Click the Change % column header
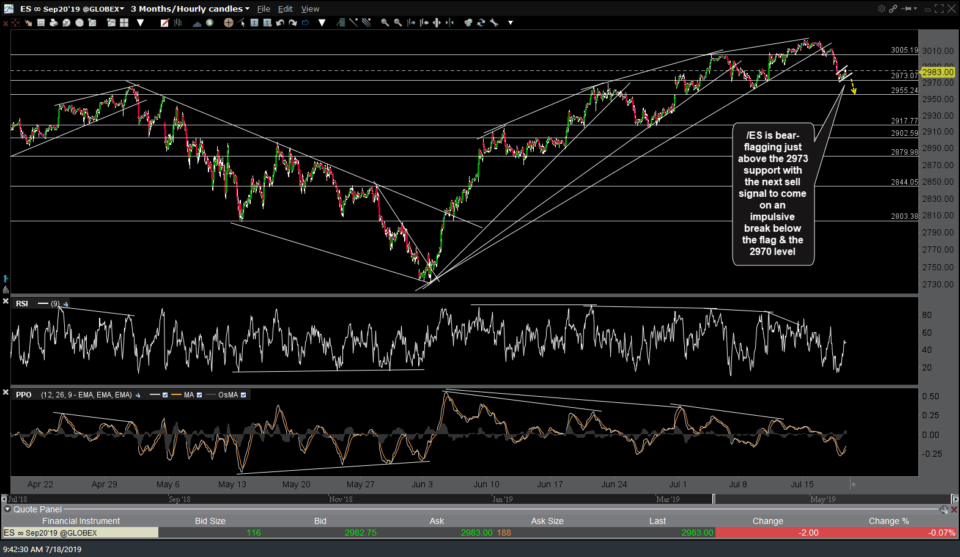The image size is (960, 557). pyautogui.click(x=888, y=521)
